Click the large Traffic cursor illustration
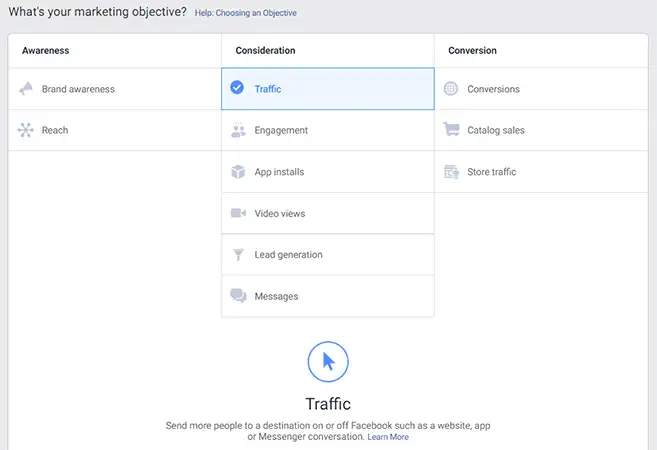Image resolution: width=657 pixels, height=450 pixels. (328, 362)
